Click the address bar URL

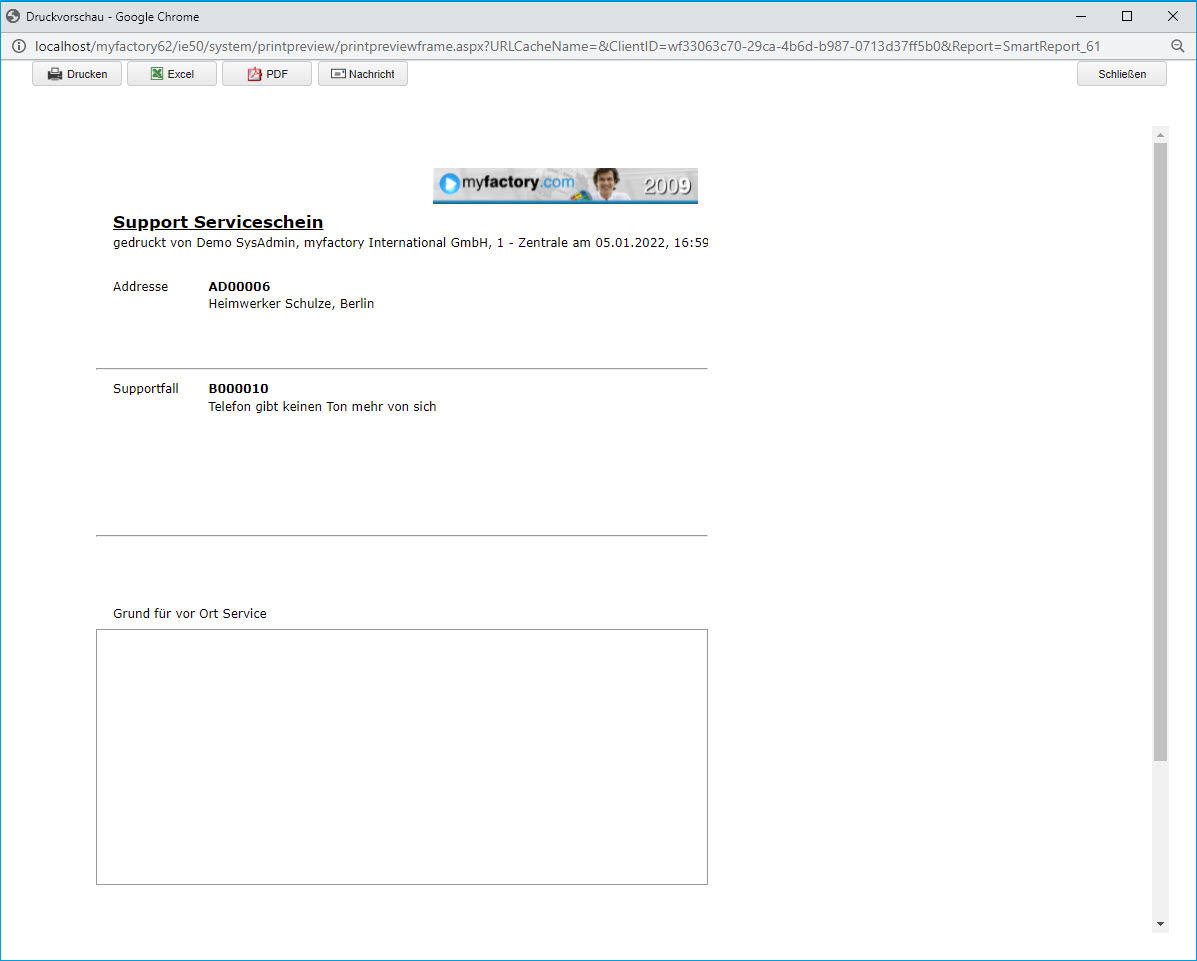point(567,47)
